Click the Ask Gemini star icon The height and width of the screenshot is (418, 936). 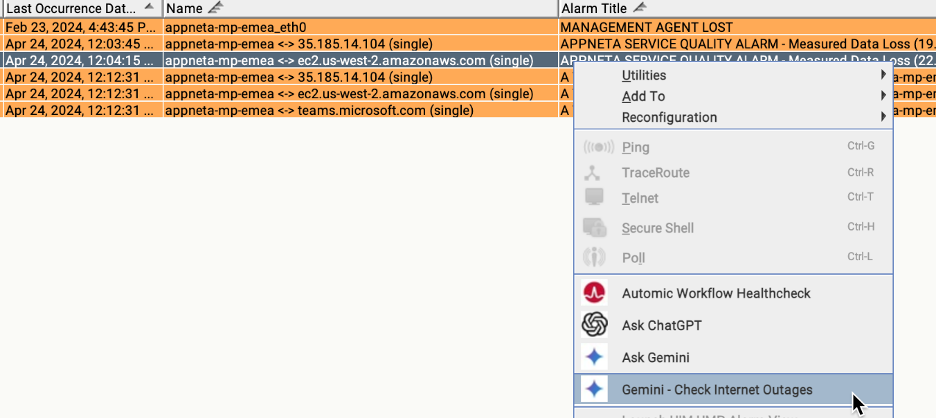tap(595, 357)
